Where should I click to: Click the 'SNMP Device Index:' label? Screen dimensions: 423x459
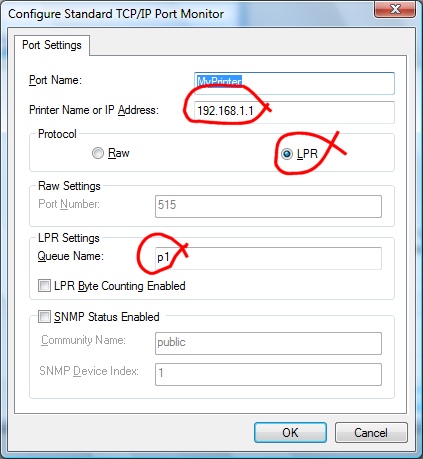(89, 371)
